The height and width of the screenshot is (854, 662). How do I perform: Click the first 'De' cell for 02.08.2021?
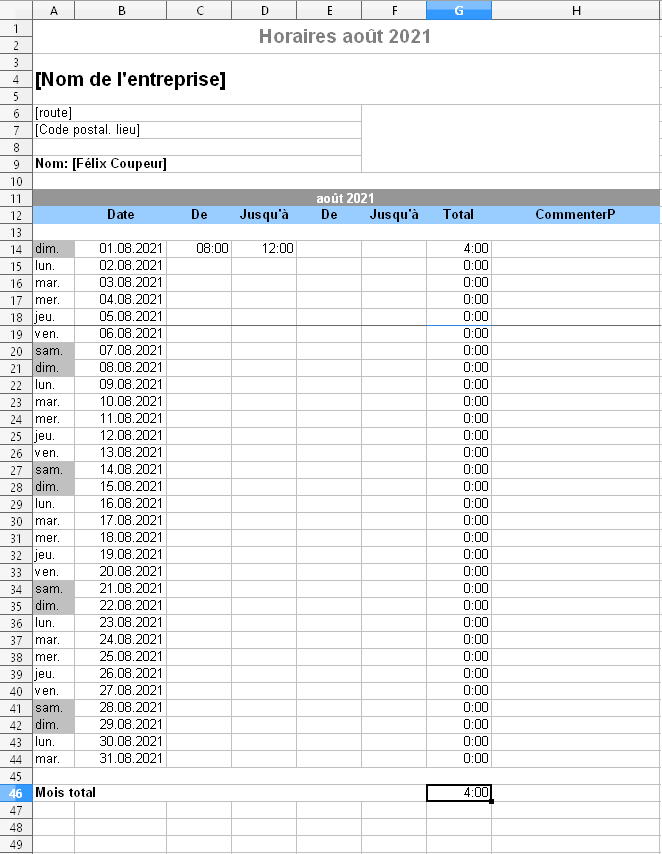[x=199, y=266]
